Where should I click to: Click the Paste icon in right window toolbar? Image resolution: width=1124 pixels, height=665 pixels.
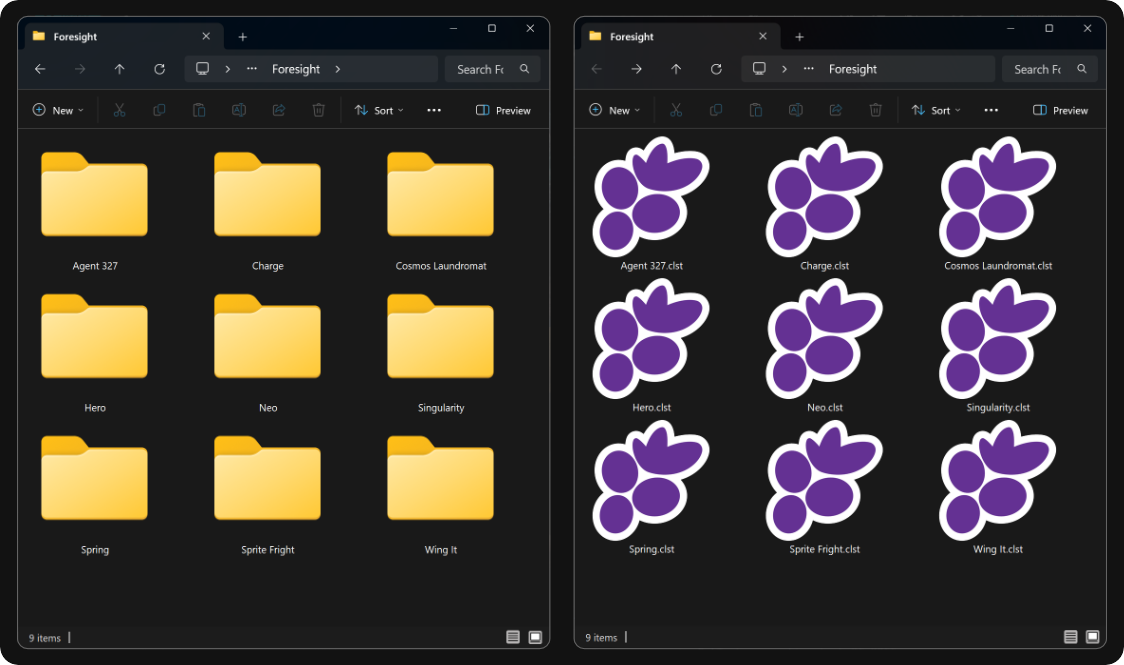click(756, 110)
